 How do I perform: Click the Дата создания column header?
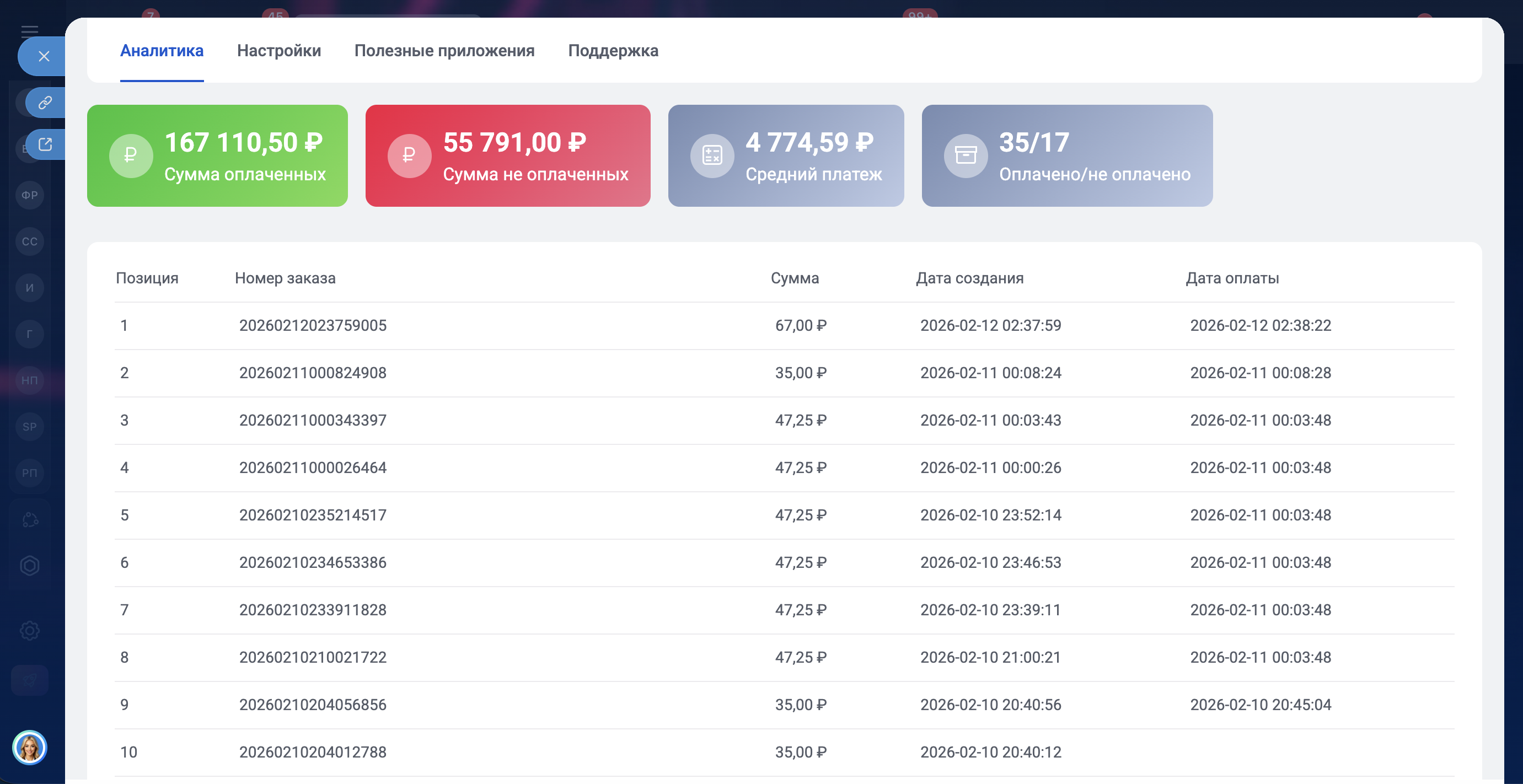pos(969,278)
